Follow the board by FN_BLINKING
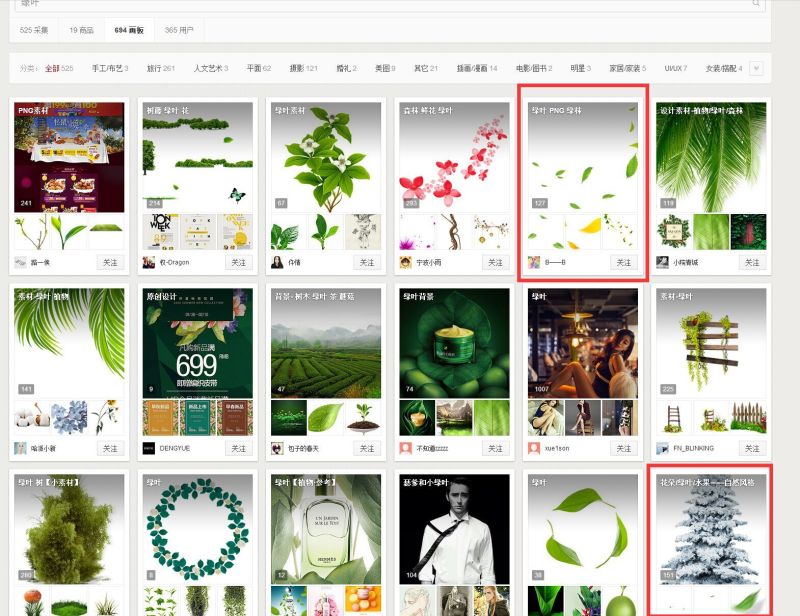Image resolution: width=800 pixels, height=616 pixels. click(752, 448)
